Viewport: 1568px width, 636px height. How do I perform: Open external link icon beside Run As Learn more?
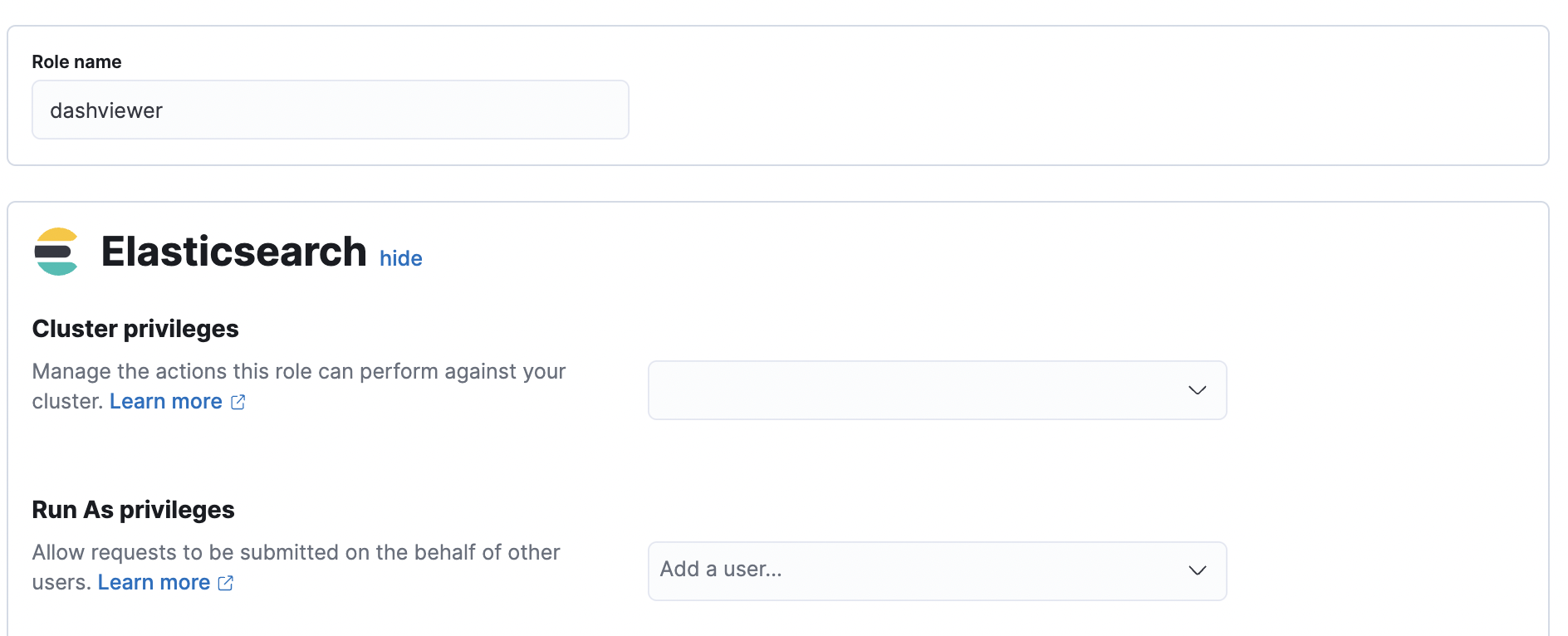point(226,583)
